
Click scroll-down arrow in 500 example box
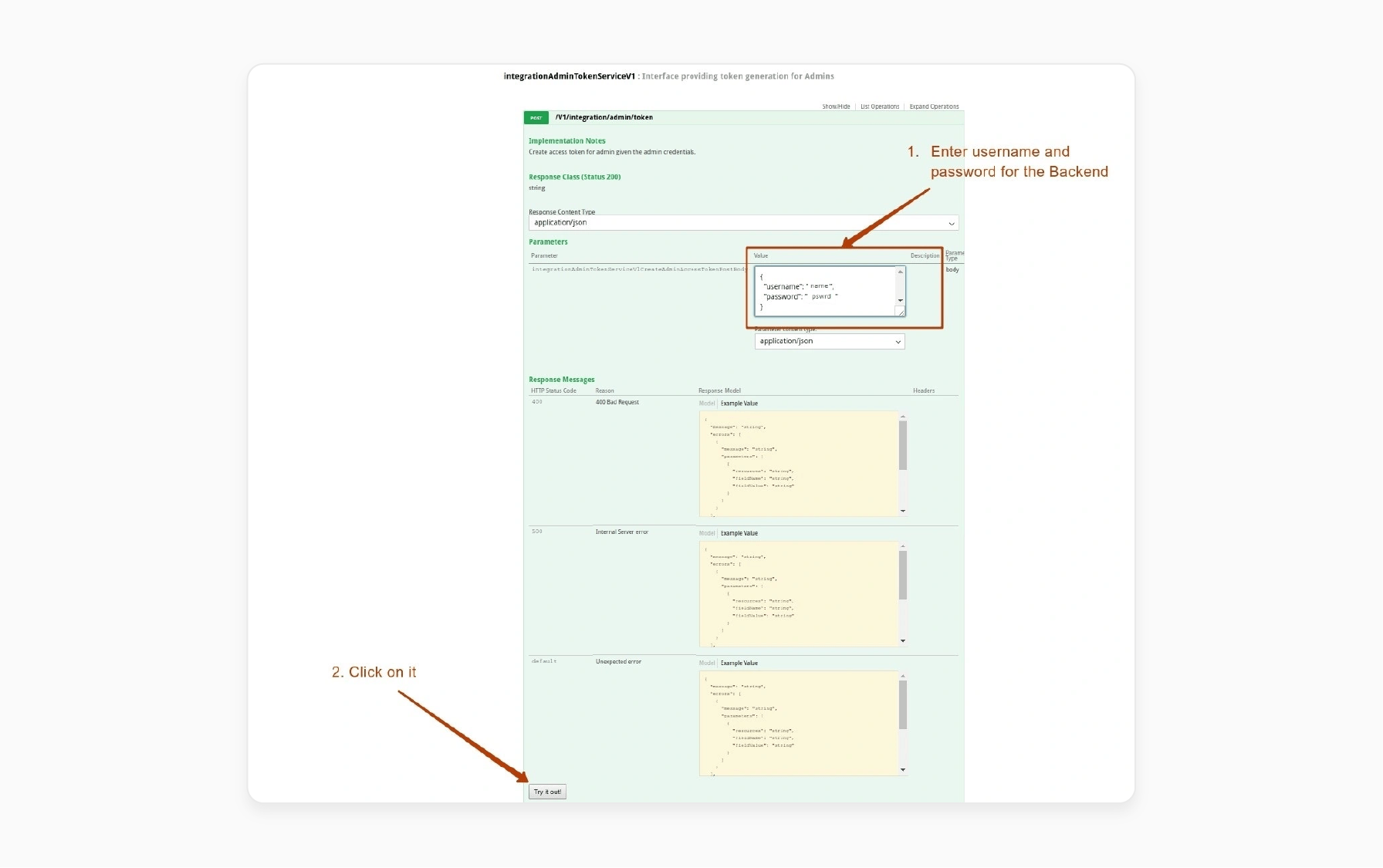(x=902, y=640)
